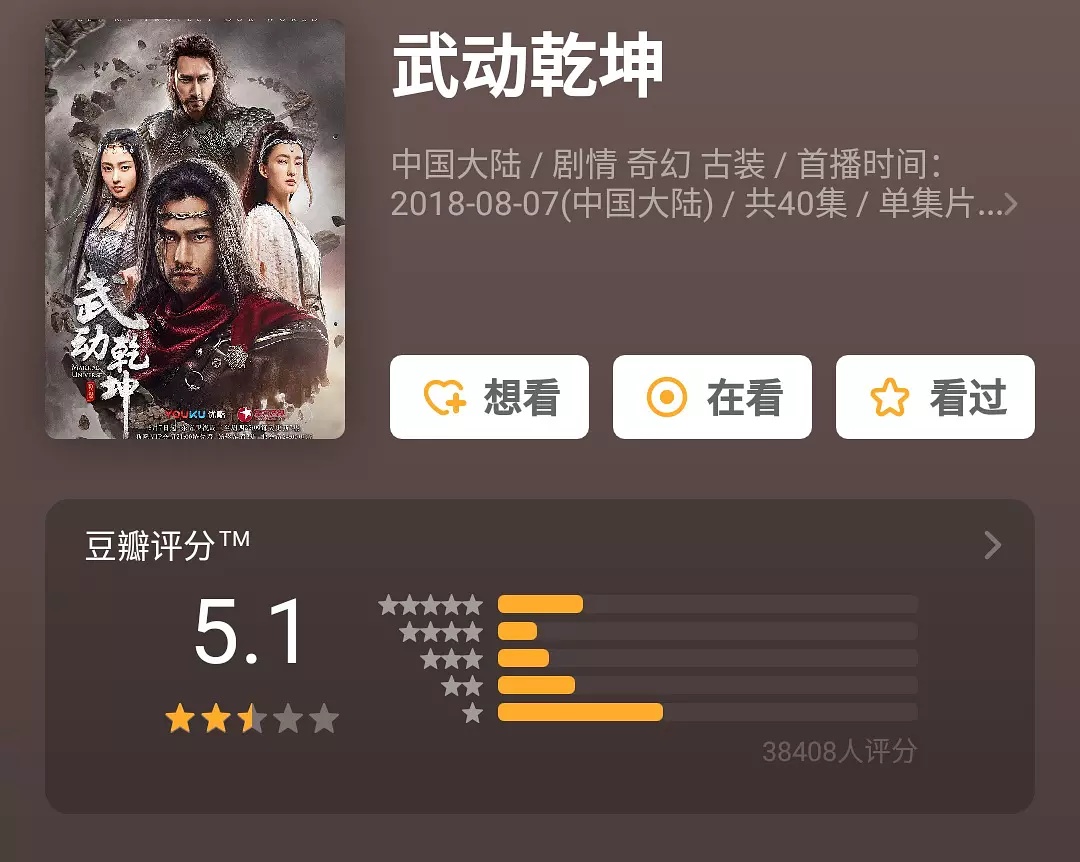
Task: Tap the two-star rating bar
Action: (707, 685)
